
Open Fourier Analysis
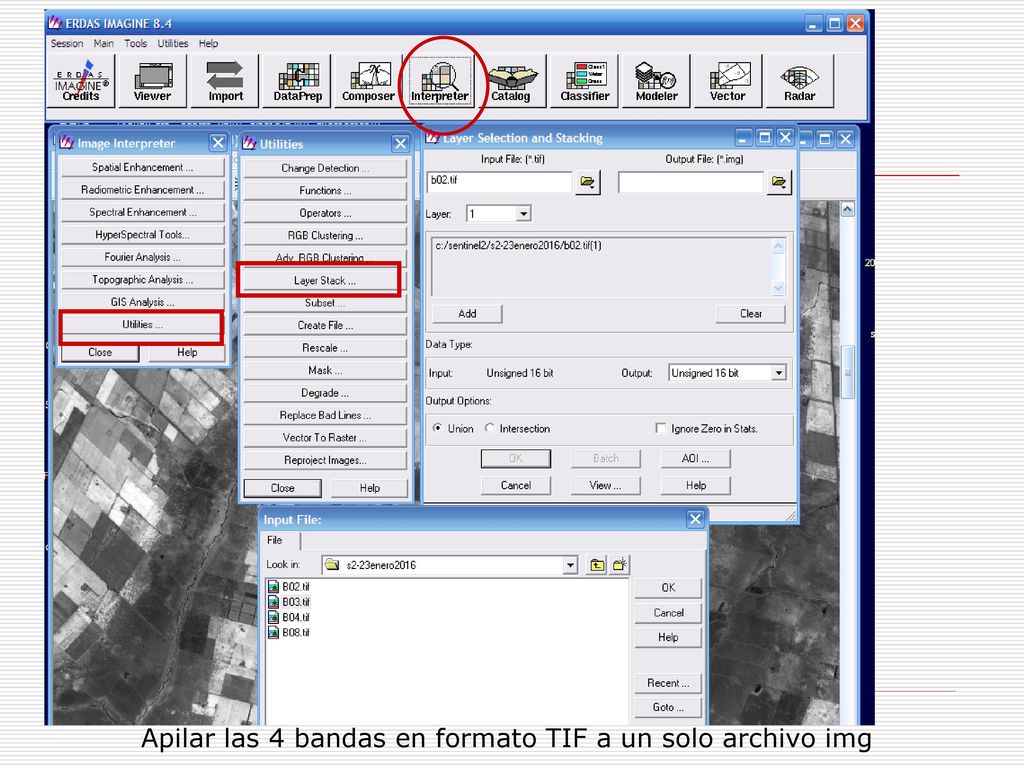point(142,257)
